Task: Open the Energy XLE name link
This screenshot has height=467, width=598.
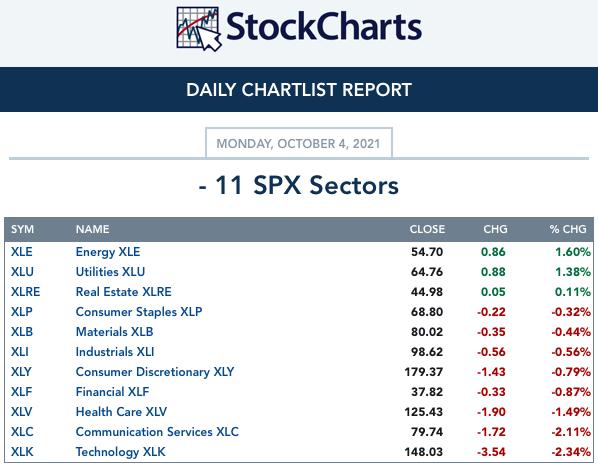Action: click(108, 252)
